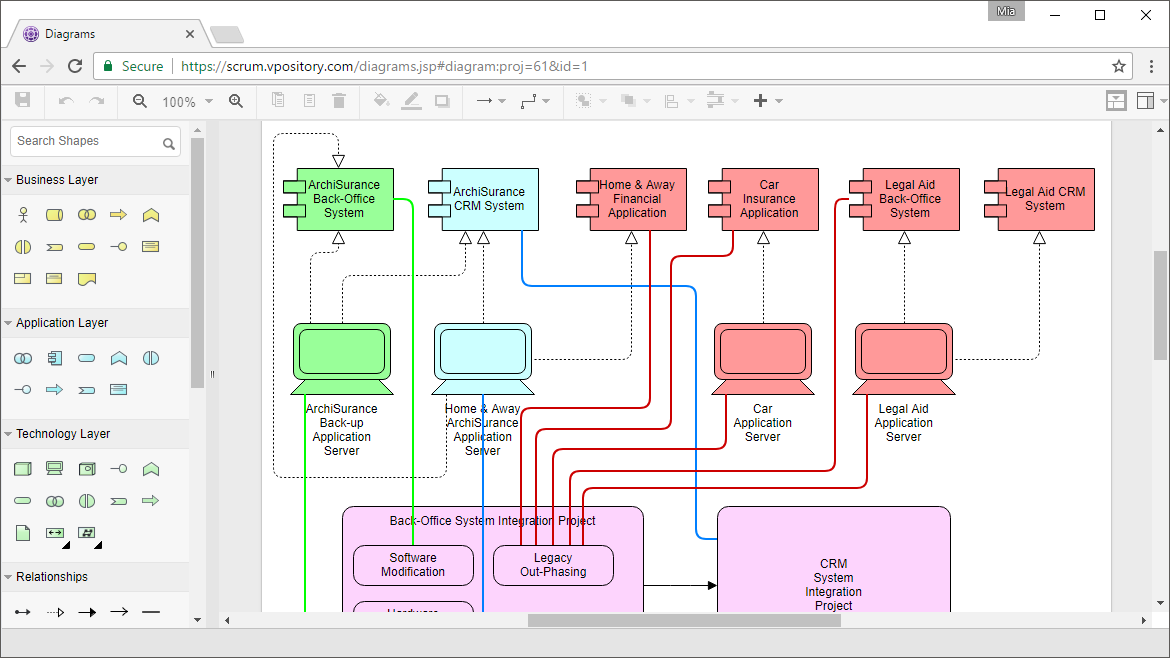Viewport: 1170px width, 658px height.
Task: Toggle the highlighted panel layout button
Action: click(1116, 101)
